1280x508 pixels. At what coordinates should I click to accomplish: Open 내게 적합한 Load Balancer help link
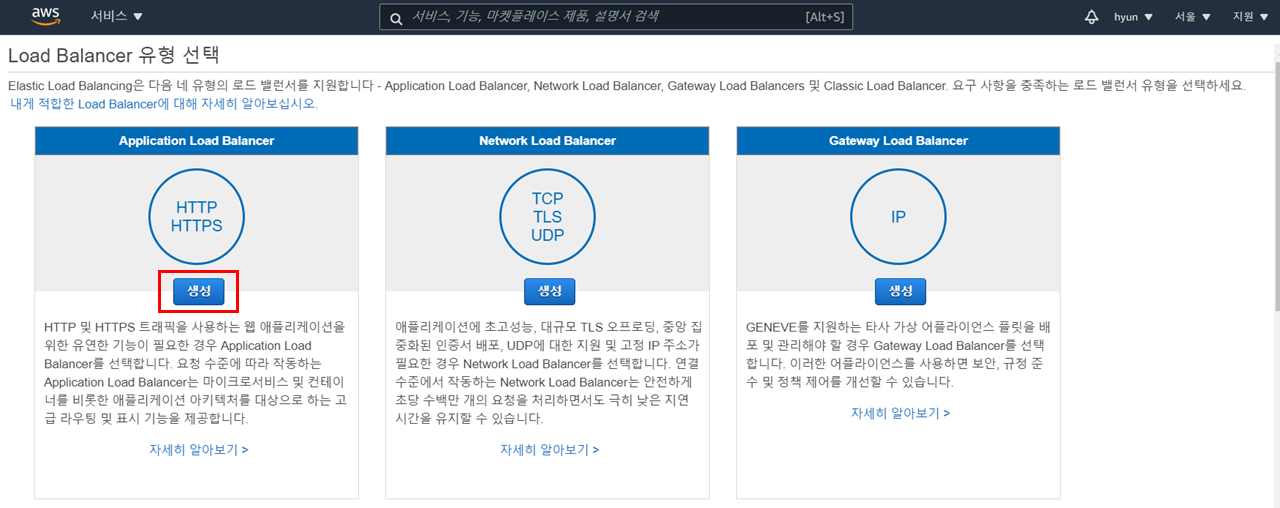click(163, 104)
